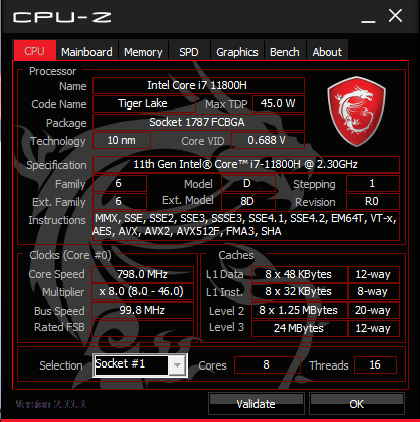Select the Specification text field

246,164
